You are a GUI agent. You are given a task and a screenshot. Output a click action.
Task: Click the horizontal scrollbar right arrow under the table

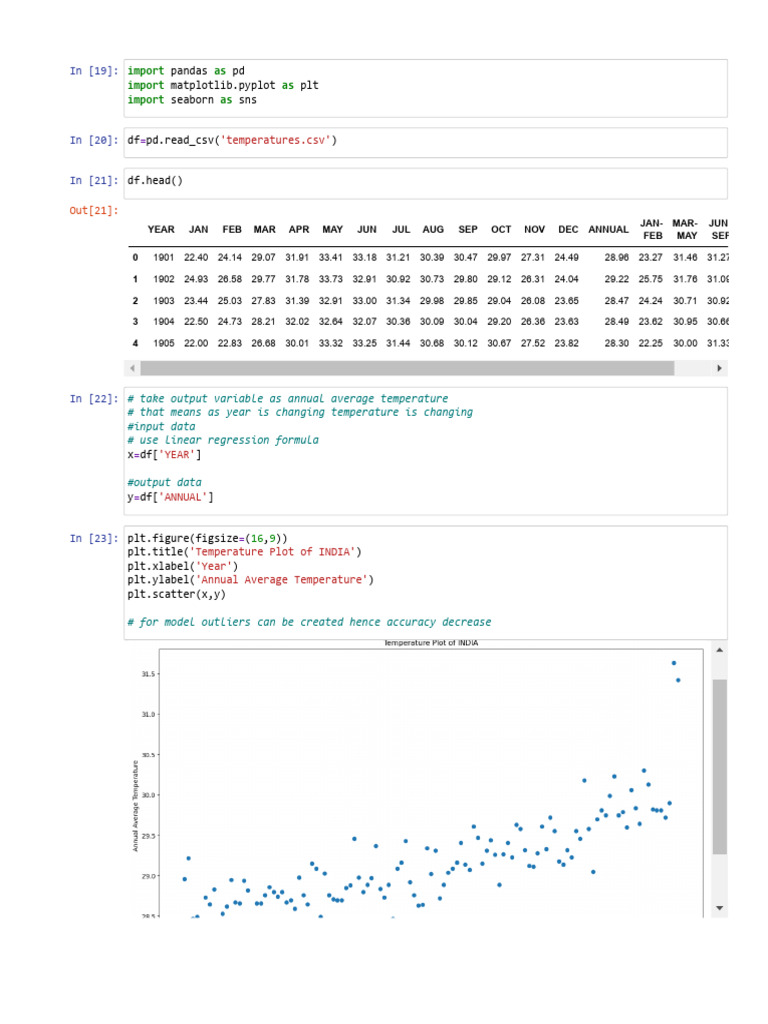click(719, 368)
